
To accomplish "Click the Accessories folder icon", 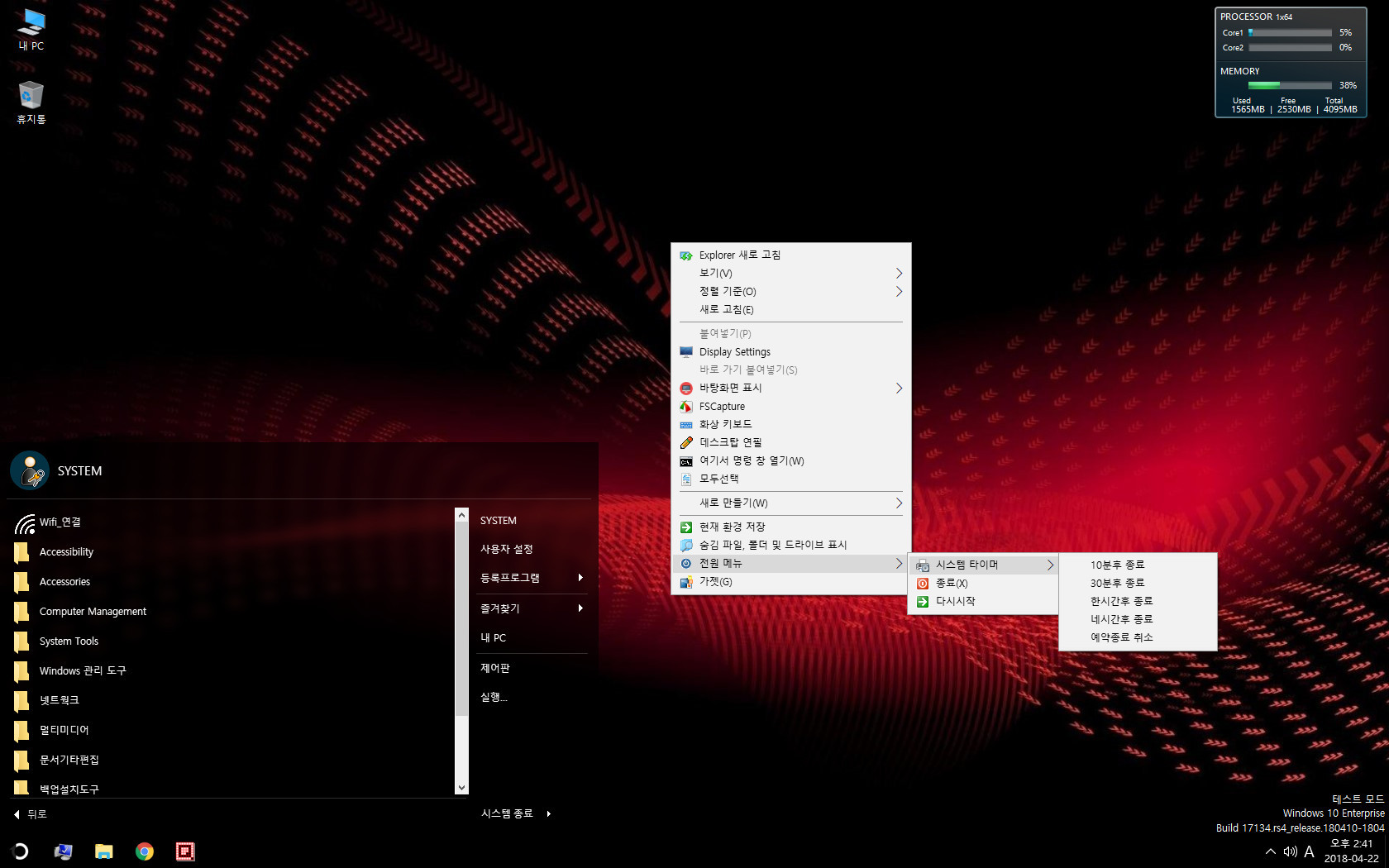I will click(22, 582).
